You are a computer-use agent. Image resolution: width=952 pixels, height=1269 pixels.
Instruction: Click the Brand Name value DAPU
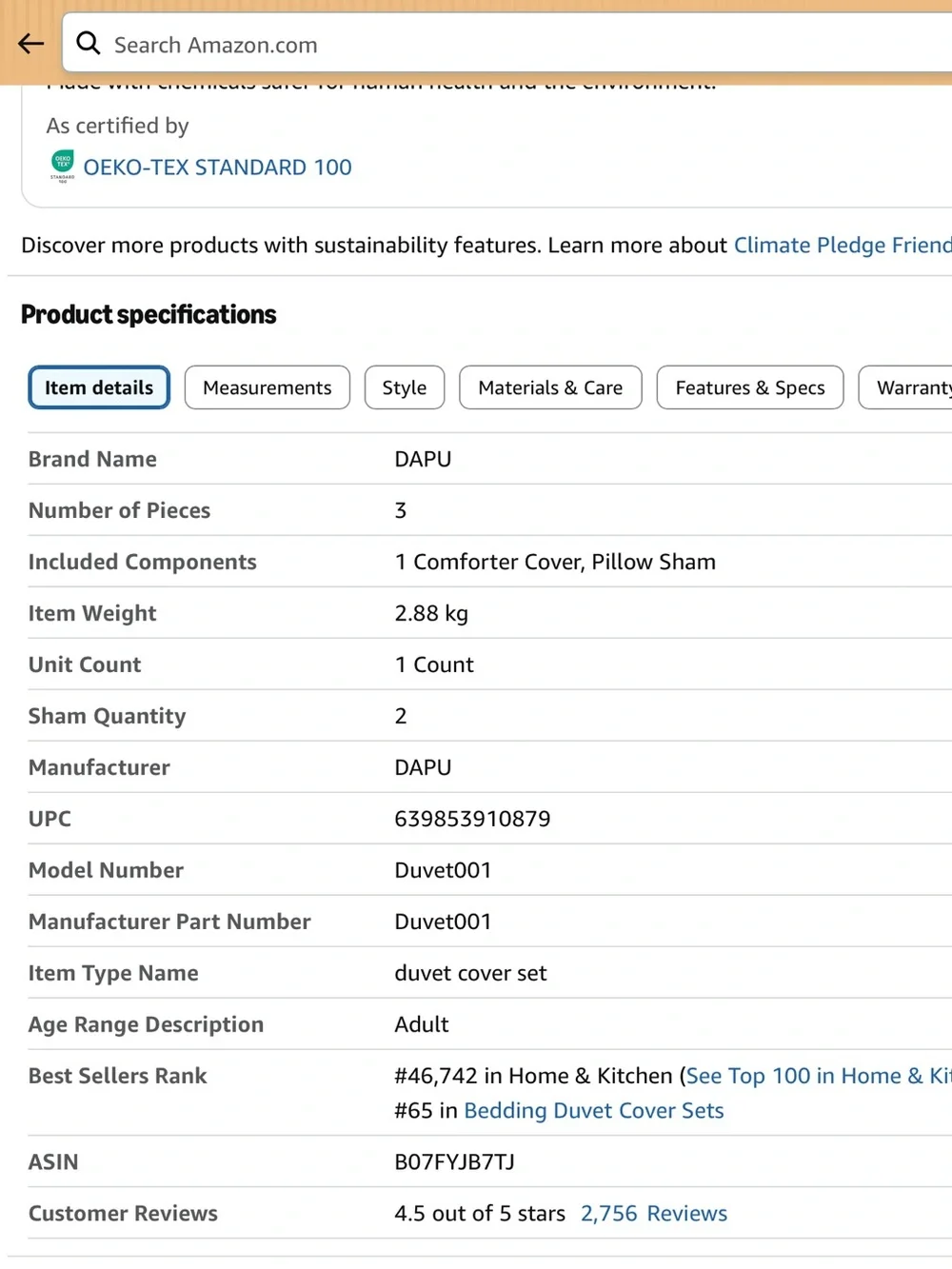pyautogui.click(x=423, y=459)
